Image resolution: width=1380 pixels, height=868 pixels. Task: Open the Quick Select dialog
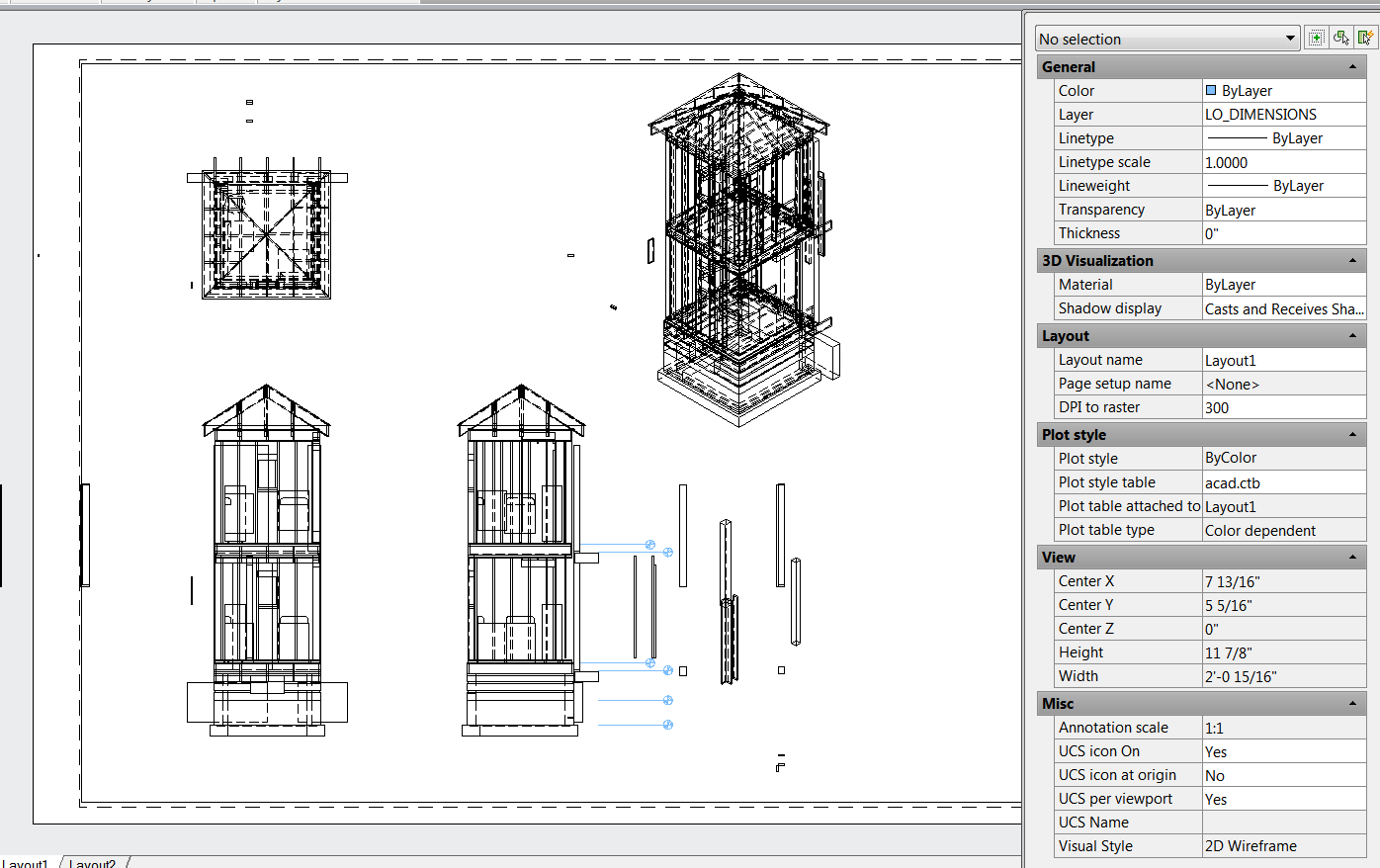coord(1364,37)
